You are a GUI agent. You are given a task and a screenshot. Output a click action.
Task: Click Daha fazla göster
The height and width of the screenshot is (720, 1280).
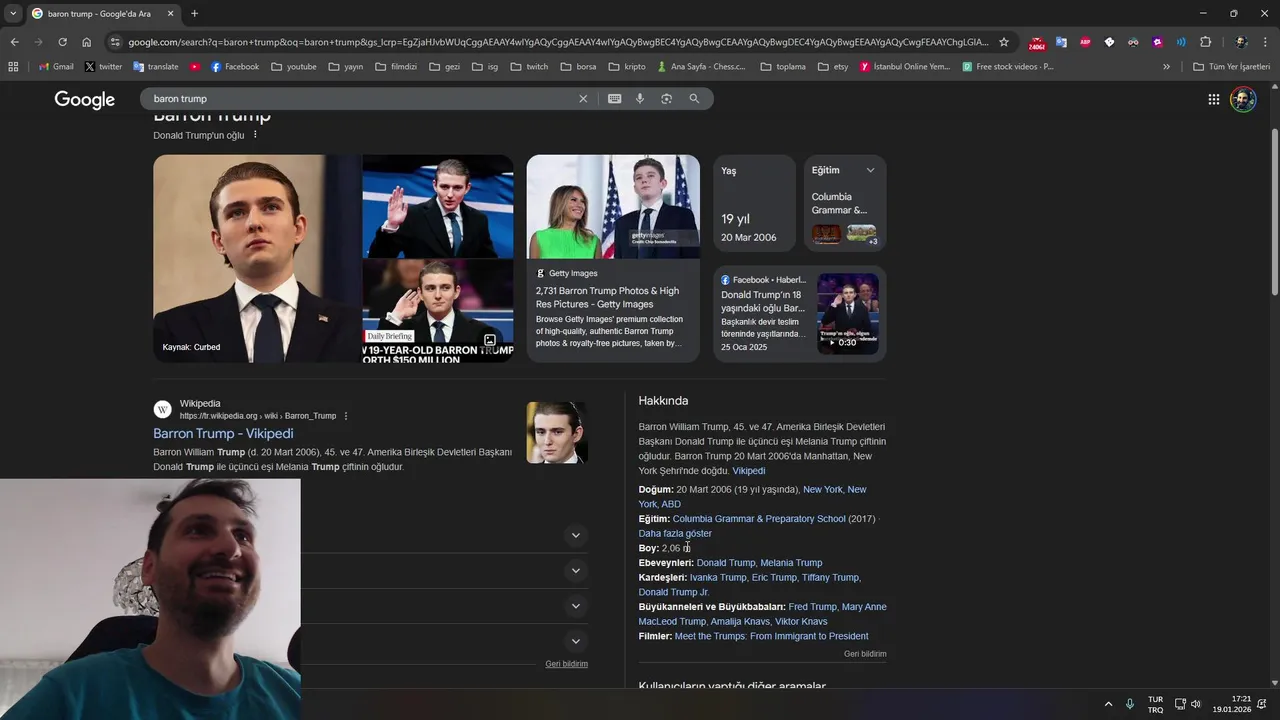click(675, 534)
